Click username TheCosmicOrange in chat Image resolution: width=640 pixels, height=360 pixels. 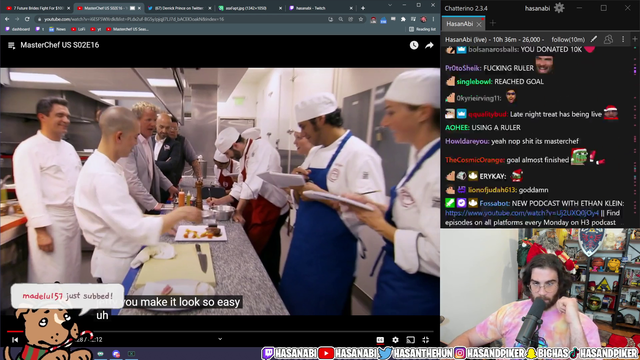(x=475, y=160)
